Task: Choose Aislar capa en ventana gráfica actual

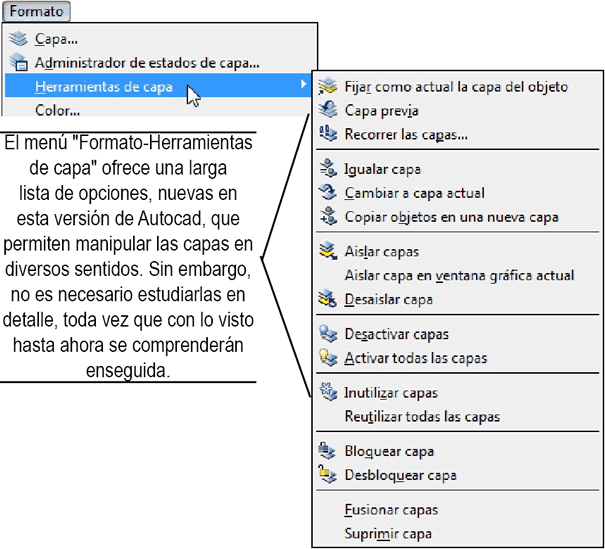Action: click(x=459, y=276)
